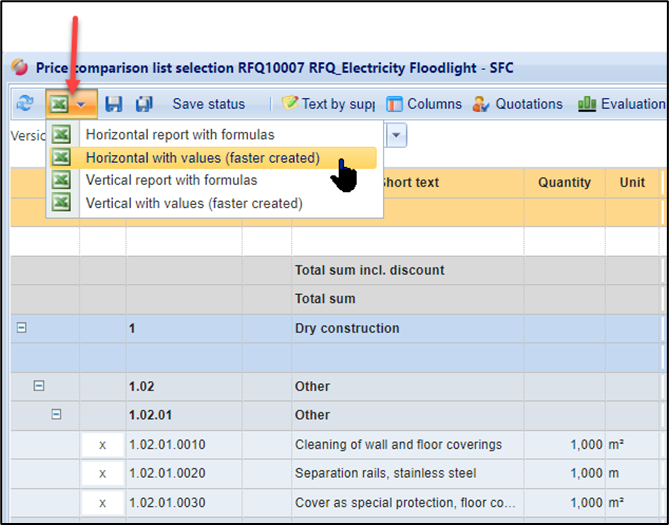Select Horizontal report with formulas
Screen dimensions: 669x525
coord(180,134)
